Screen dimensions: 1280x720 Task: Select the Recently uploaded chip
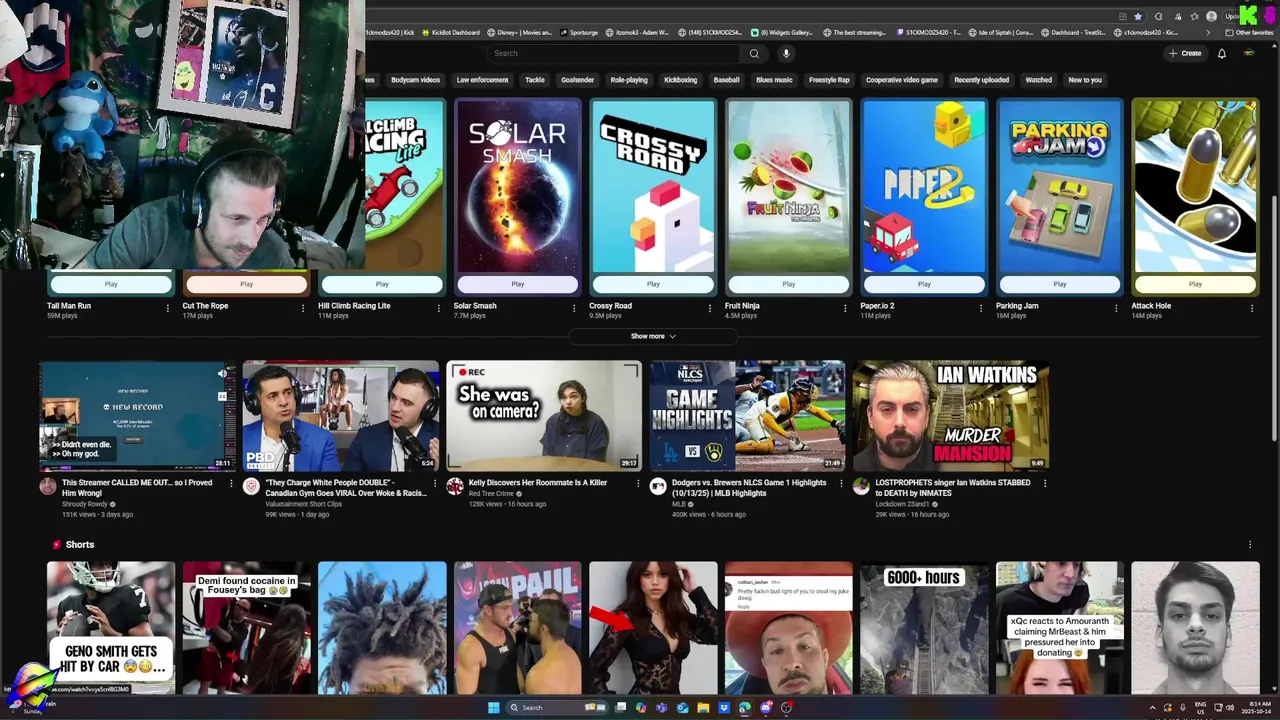coord(981,80)
